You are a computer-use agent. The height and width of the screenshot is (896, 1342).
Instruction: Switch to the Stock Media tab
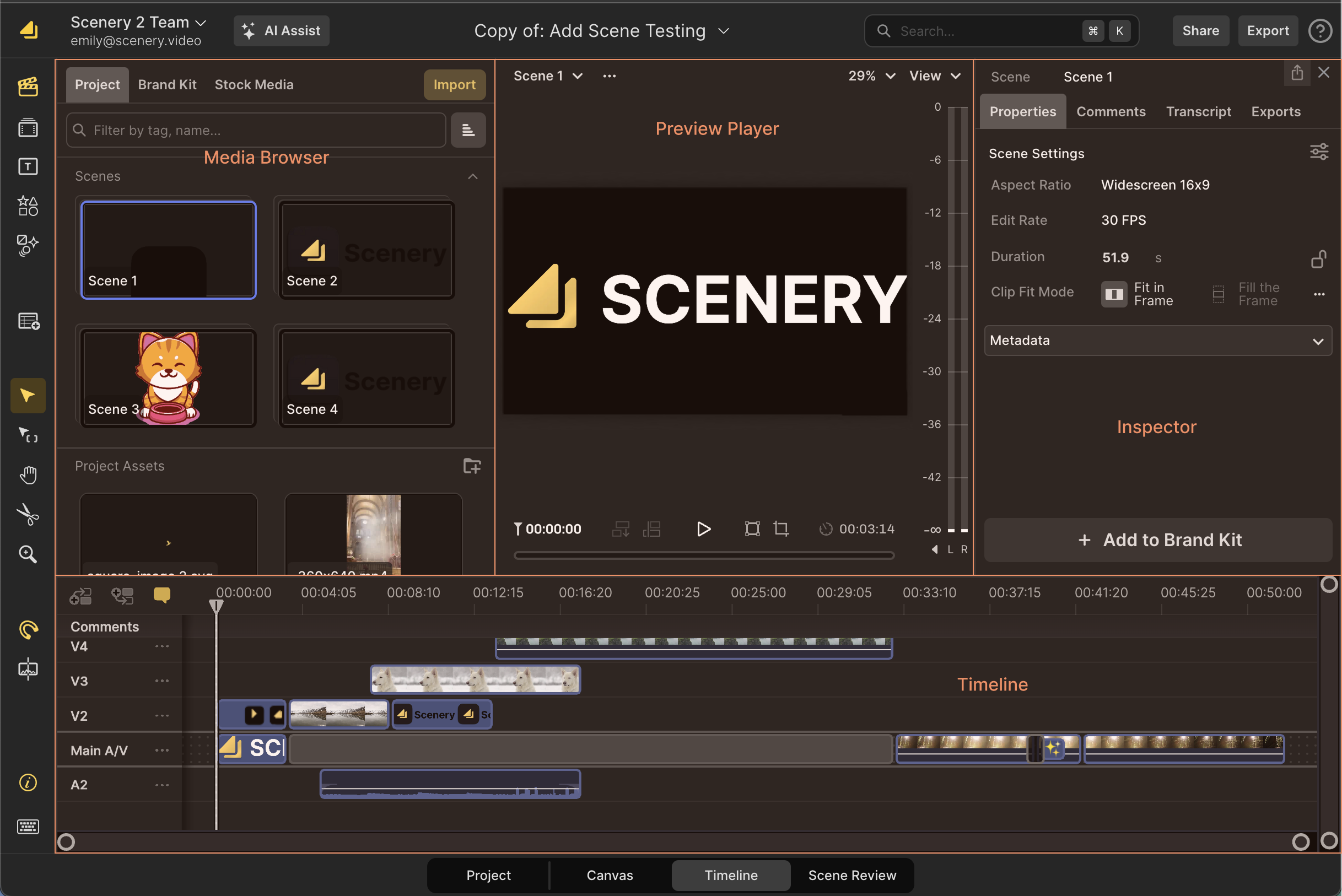[254, 84]
